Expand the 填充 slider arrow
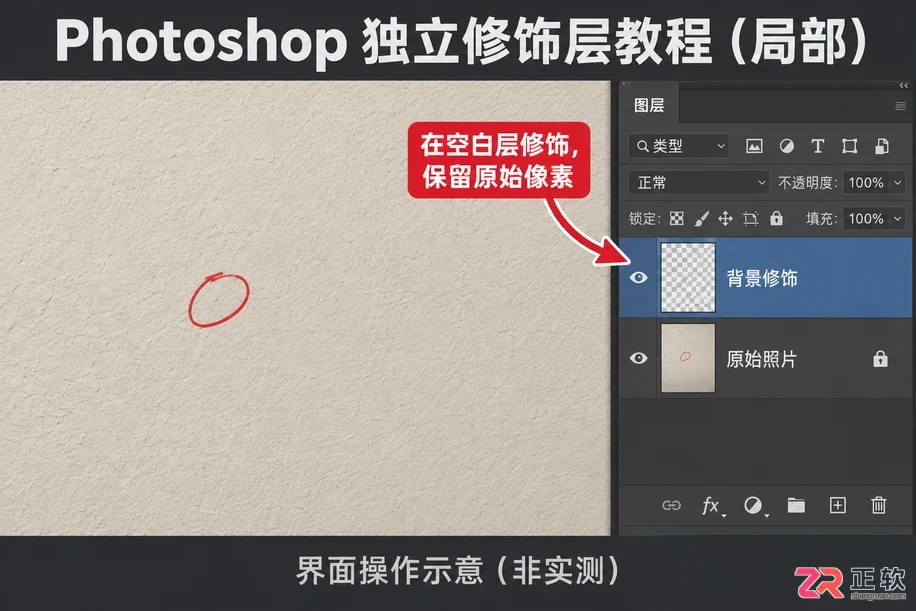This screenshot has height=611, width=916. coord(897,218)
